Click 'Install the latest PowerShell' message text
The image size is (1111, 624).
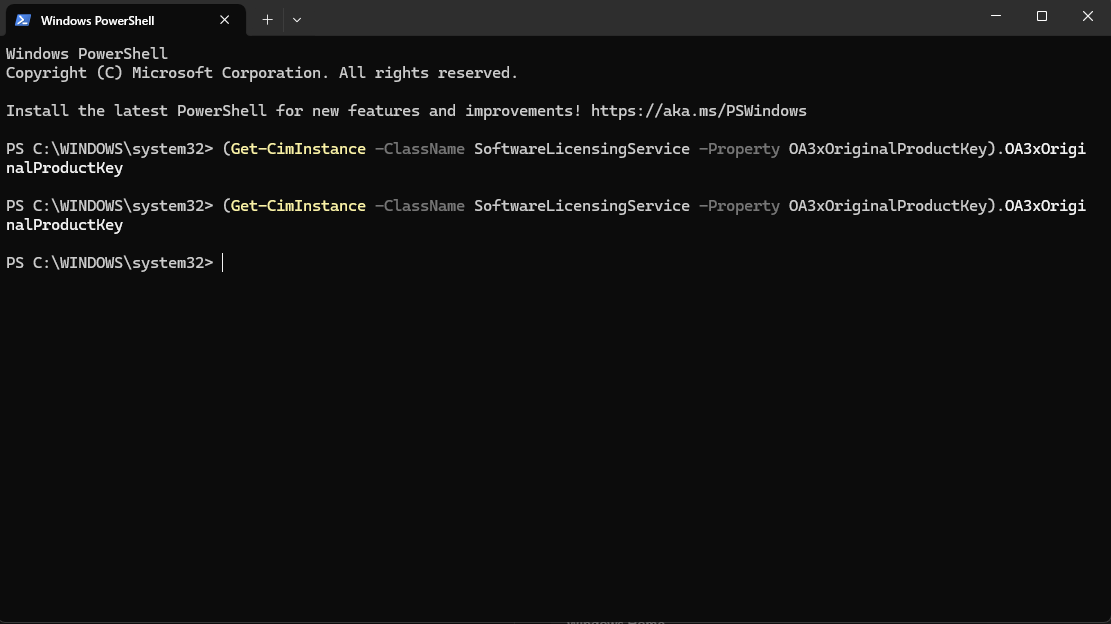pyautogui.click(x=406, y=111)
